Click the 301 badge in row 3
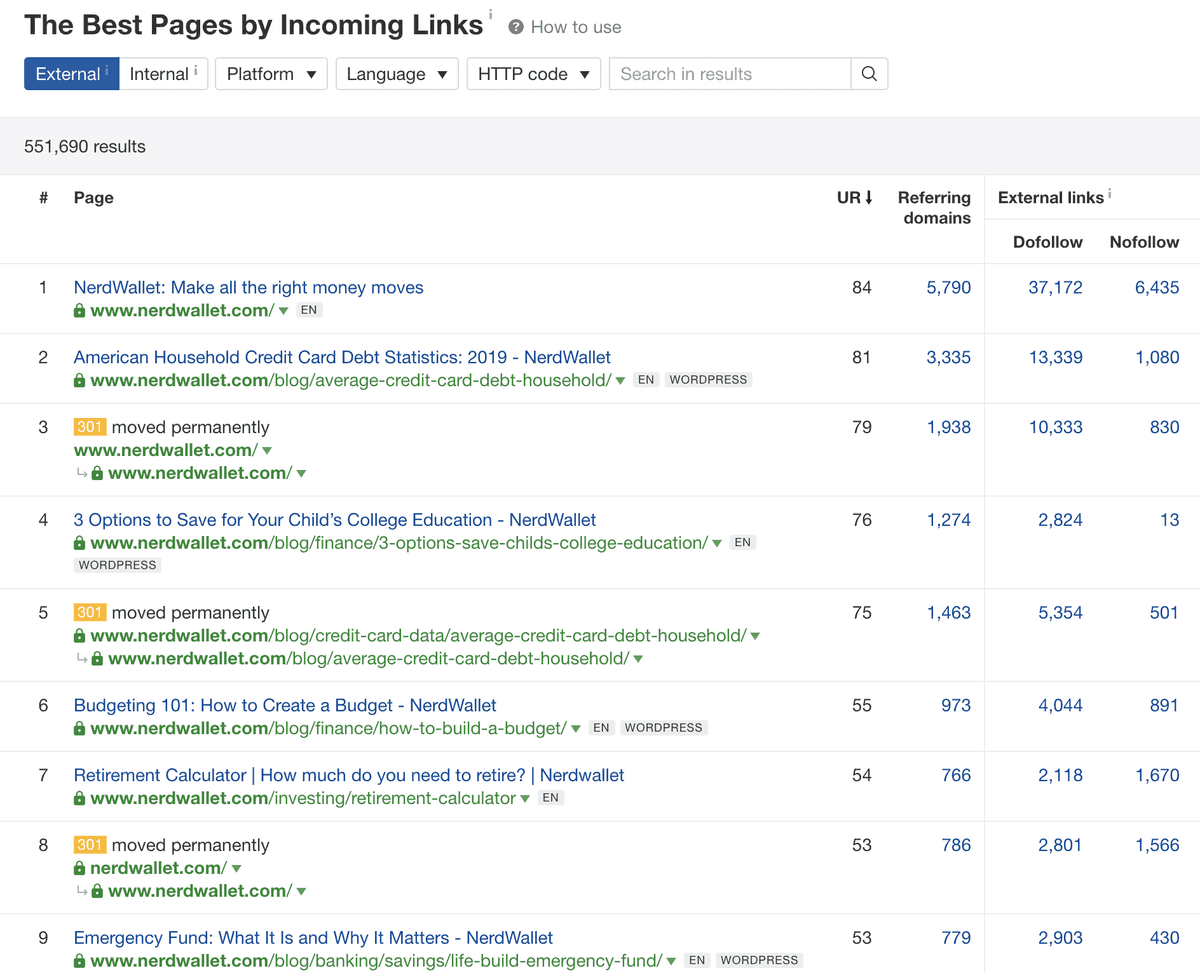The width and height of the screenshot is (1200, 973). [90, 427]
